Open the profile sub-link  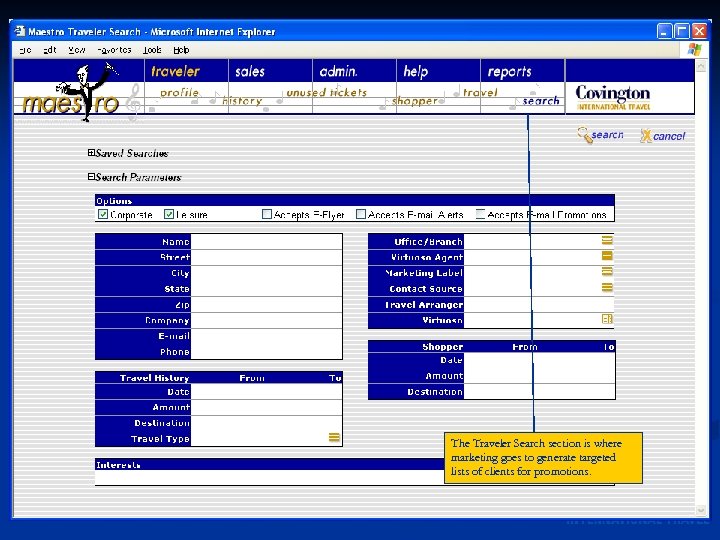179,92
